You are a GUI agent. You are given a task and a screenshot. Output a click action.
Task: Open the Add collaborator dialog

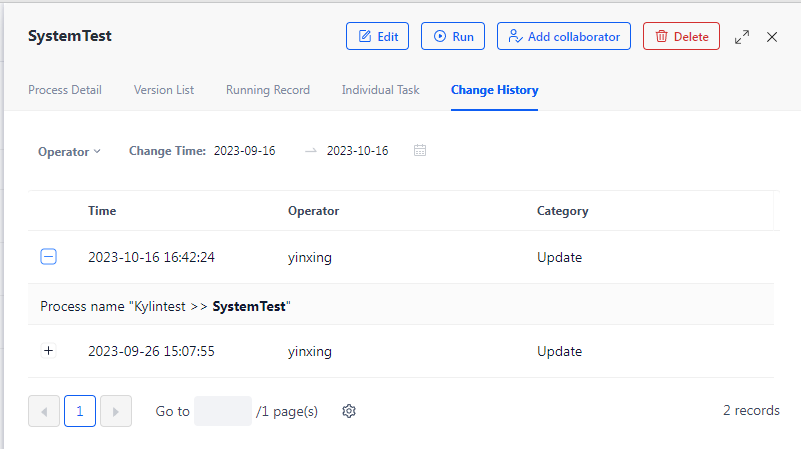click(x=564, y=37)
